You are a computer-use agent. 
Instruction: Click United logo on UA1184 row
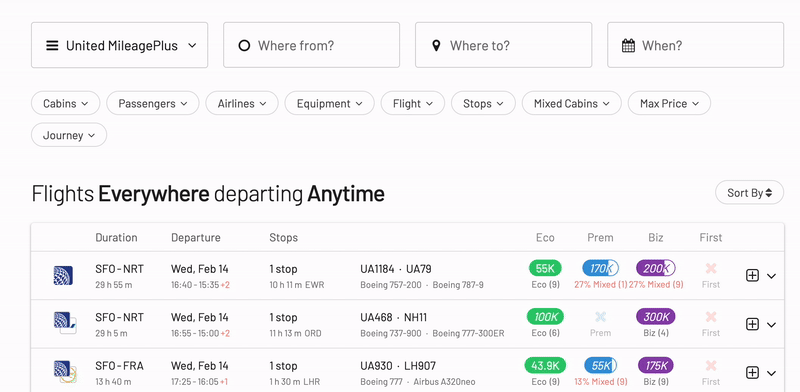click(63, 275)
